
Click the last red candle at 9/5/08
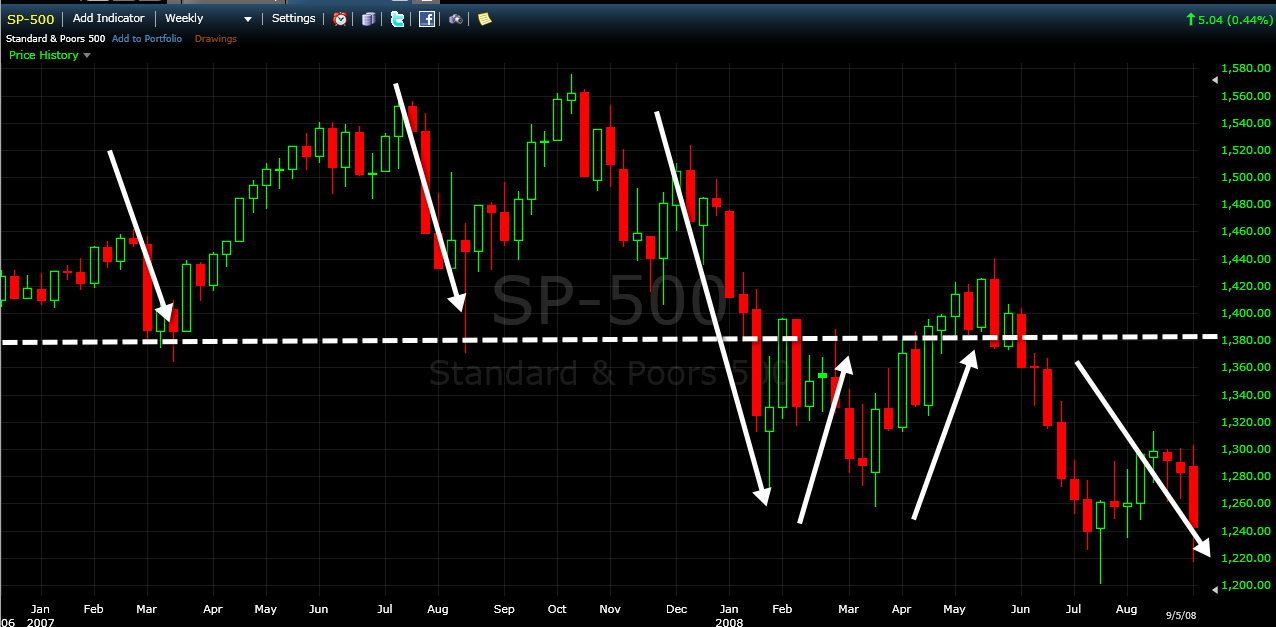1193,496
